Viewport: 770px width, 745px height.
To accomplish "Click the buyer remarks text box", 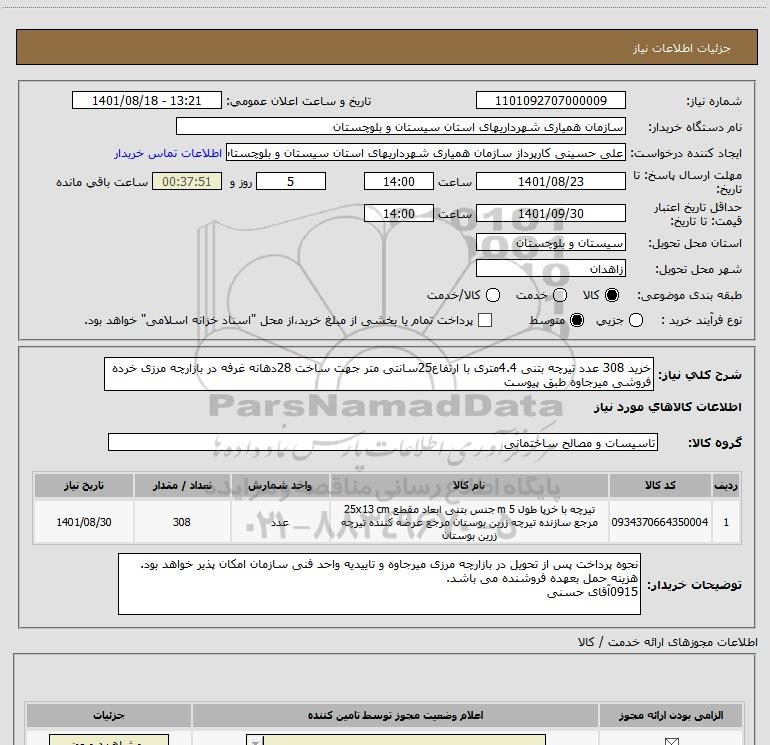I will pyautogui.click(x=379, y=584).
